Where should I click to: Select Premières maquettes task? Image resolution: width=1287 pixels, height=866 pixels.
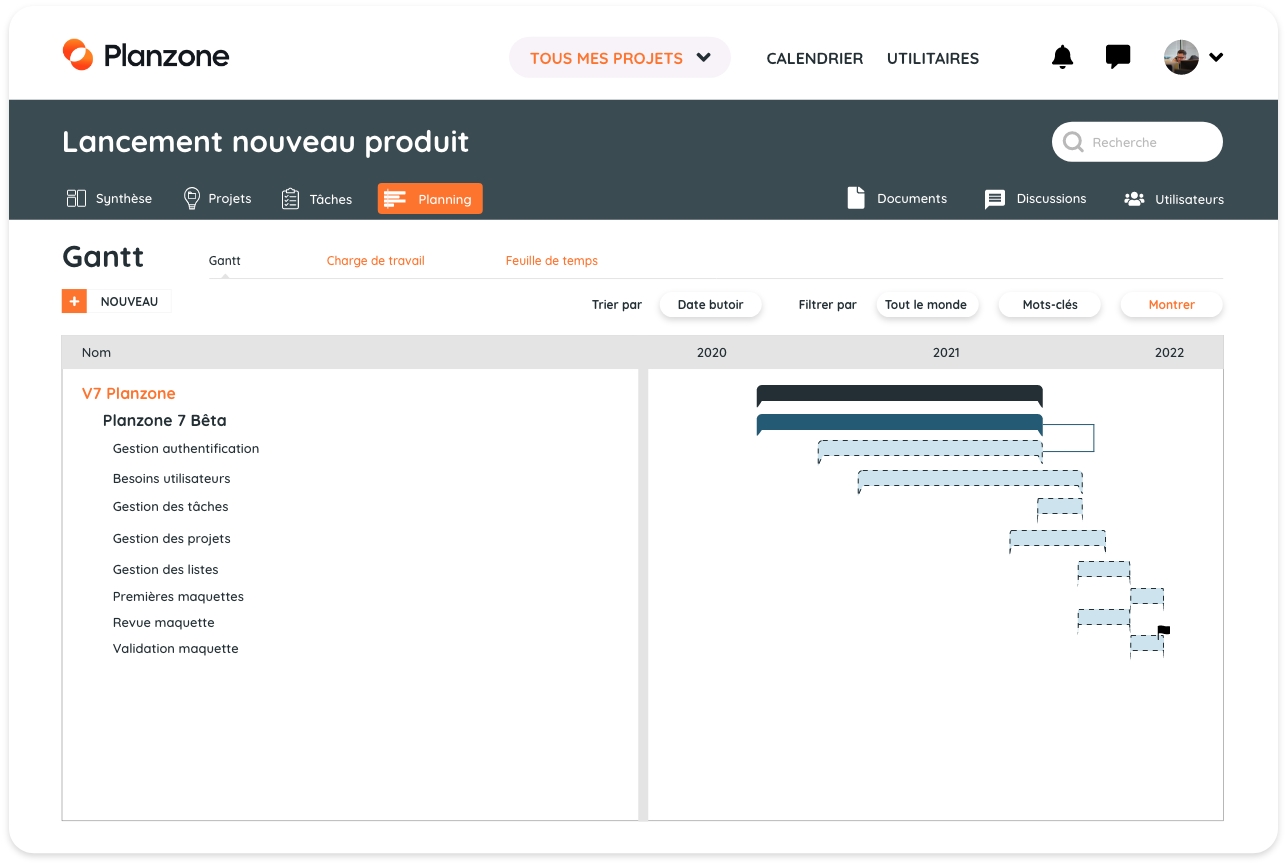point(178,596)
